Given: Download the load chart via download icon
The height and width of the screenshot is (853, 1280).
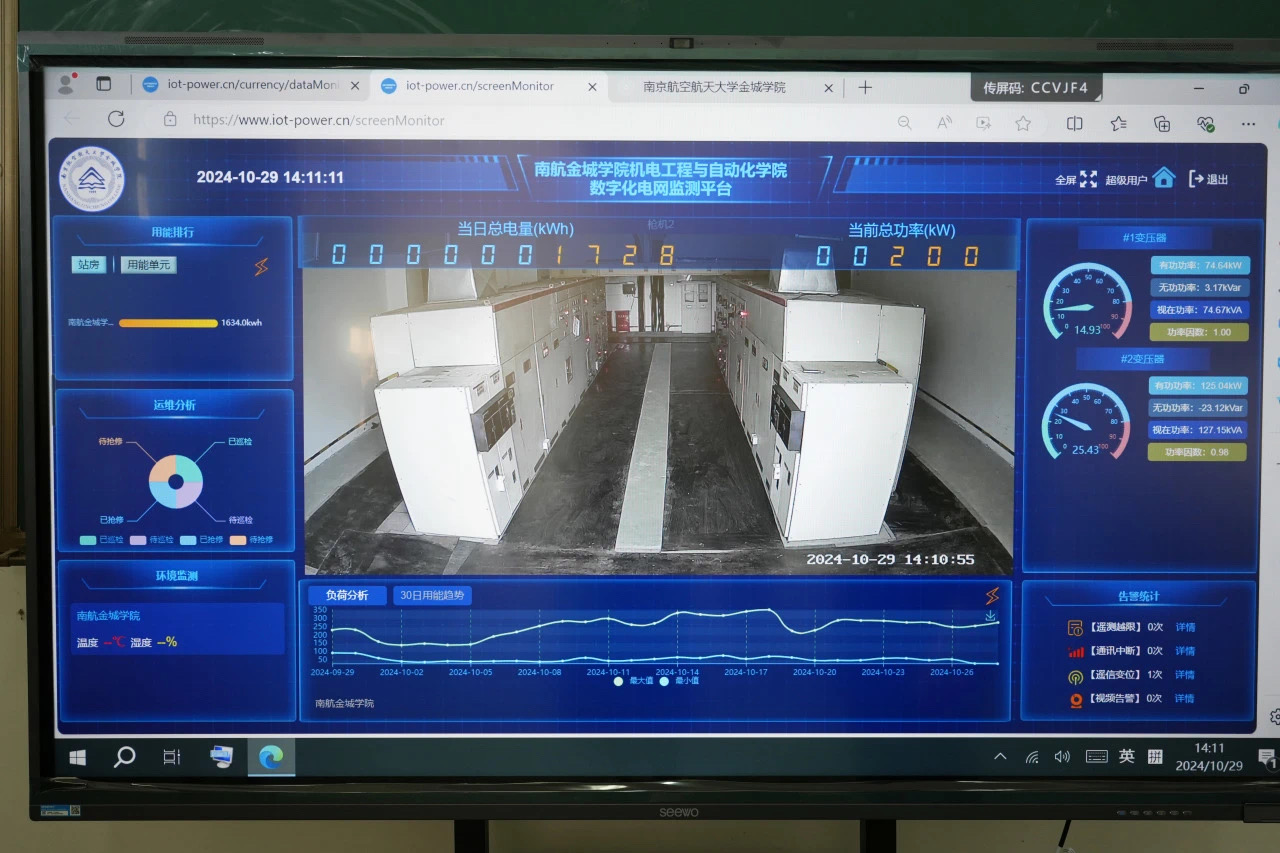Looking at the screenshot, I should pos(990,616).
